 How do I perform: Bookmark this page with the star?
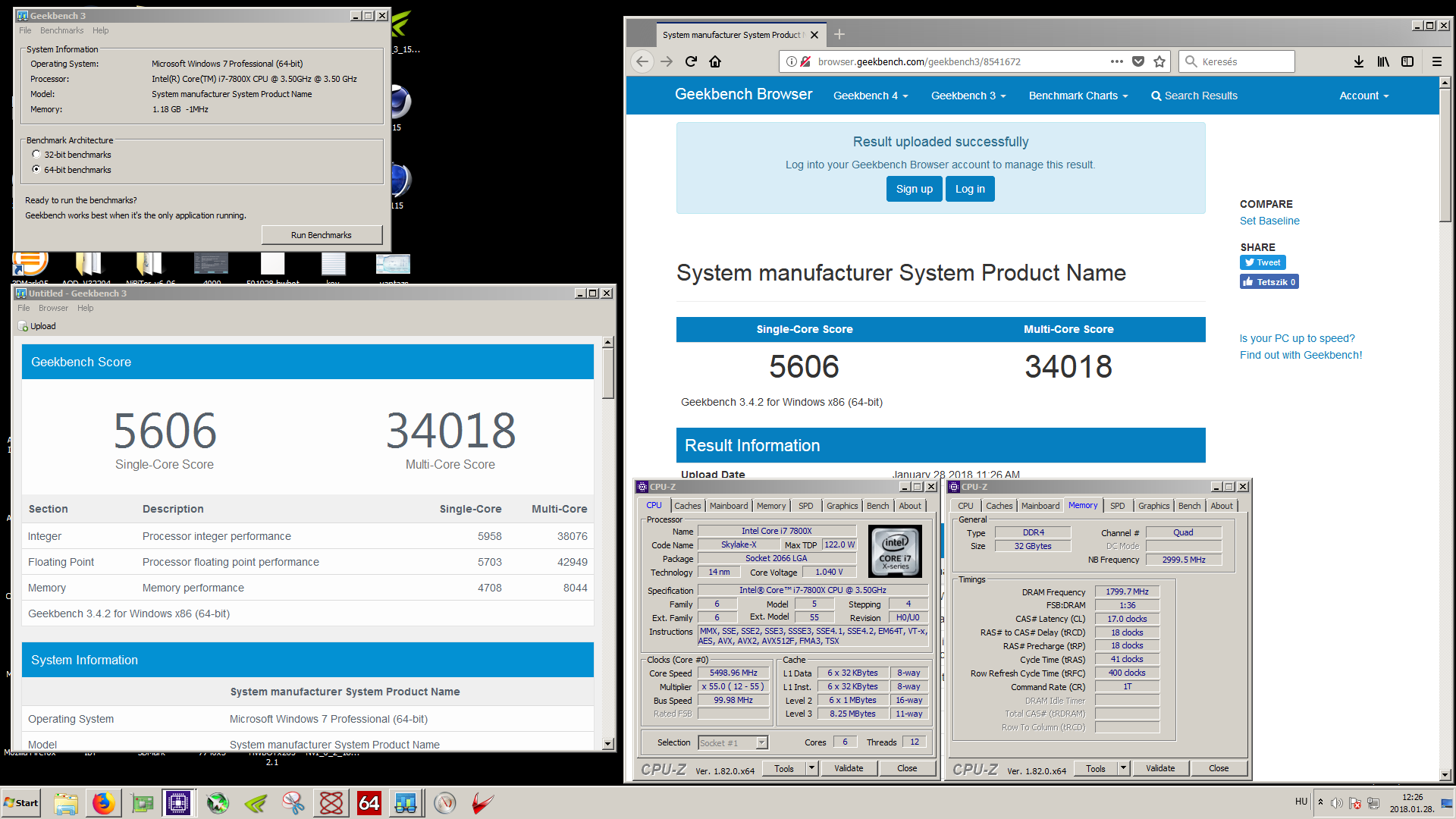click(1159, 61)
